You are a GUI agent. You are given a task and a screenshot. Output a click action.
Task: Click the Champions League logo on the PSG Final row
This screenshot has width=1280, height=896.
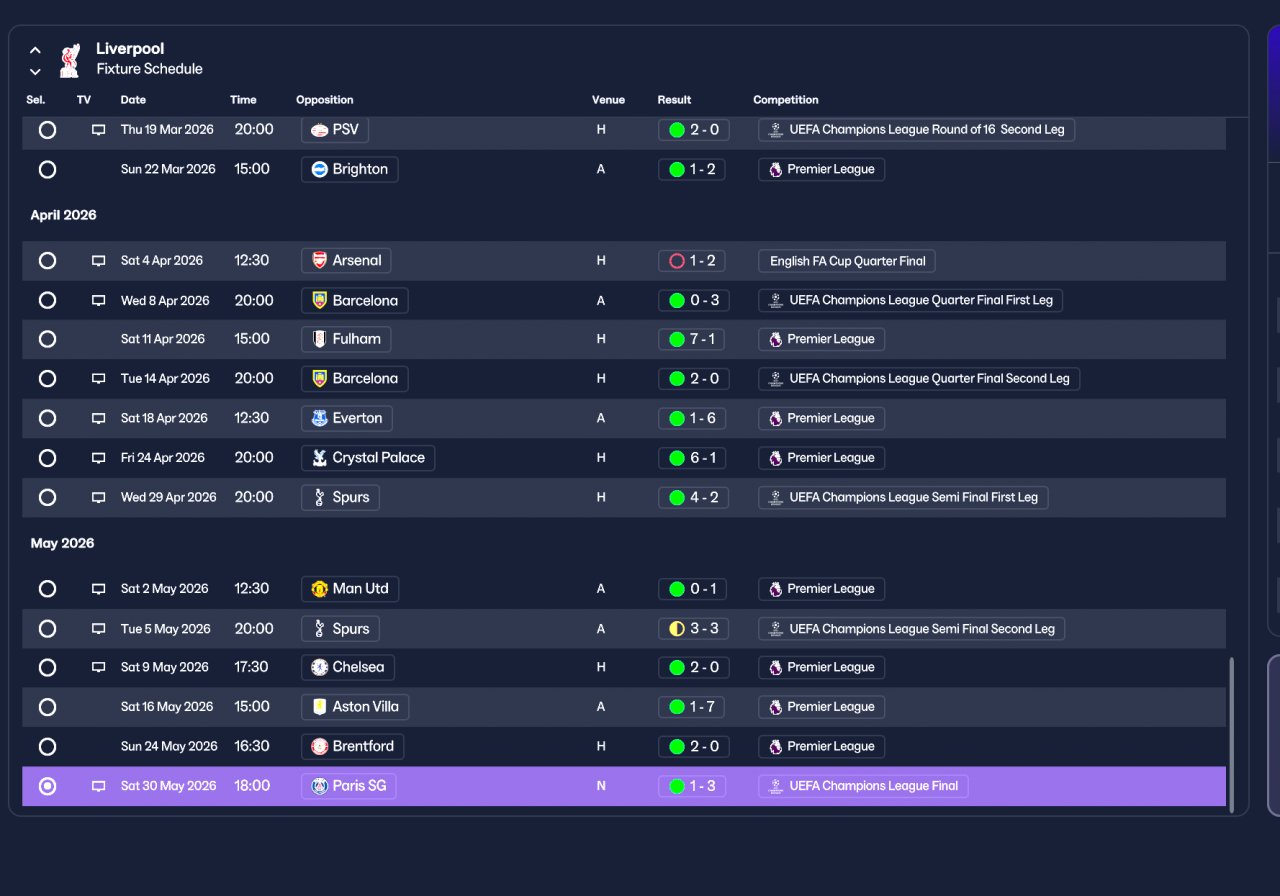pyautogui.click(x=775, y=786)
